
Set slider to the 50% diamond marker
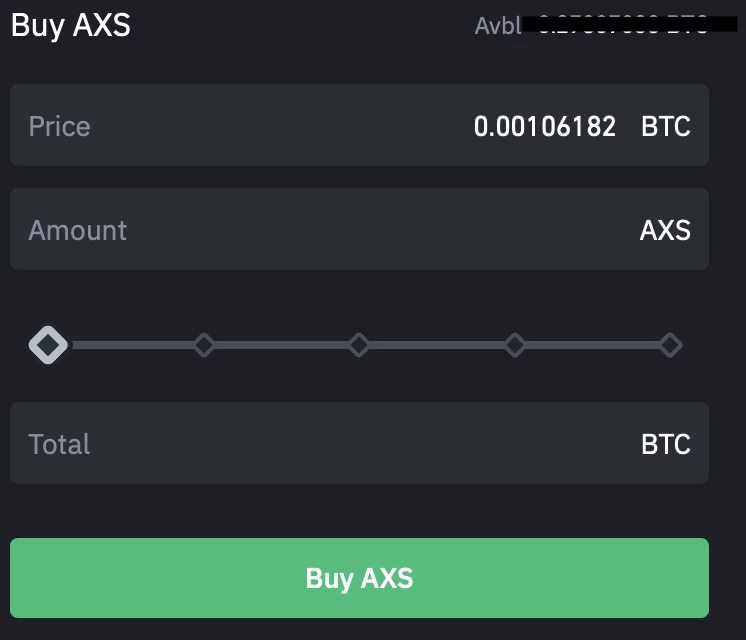[x=359, y=345]
